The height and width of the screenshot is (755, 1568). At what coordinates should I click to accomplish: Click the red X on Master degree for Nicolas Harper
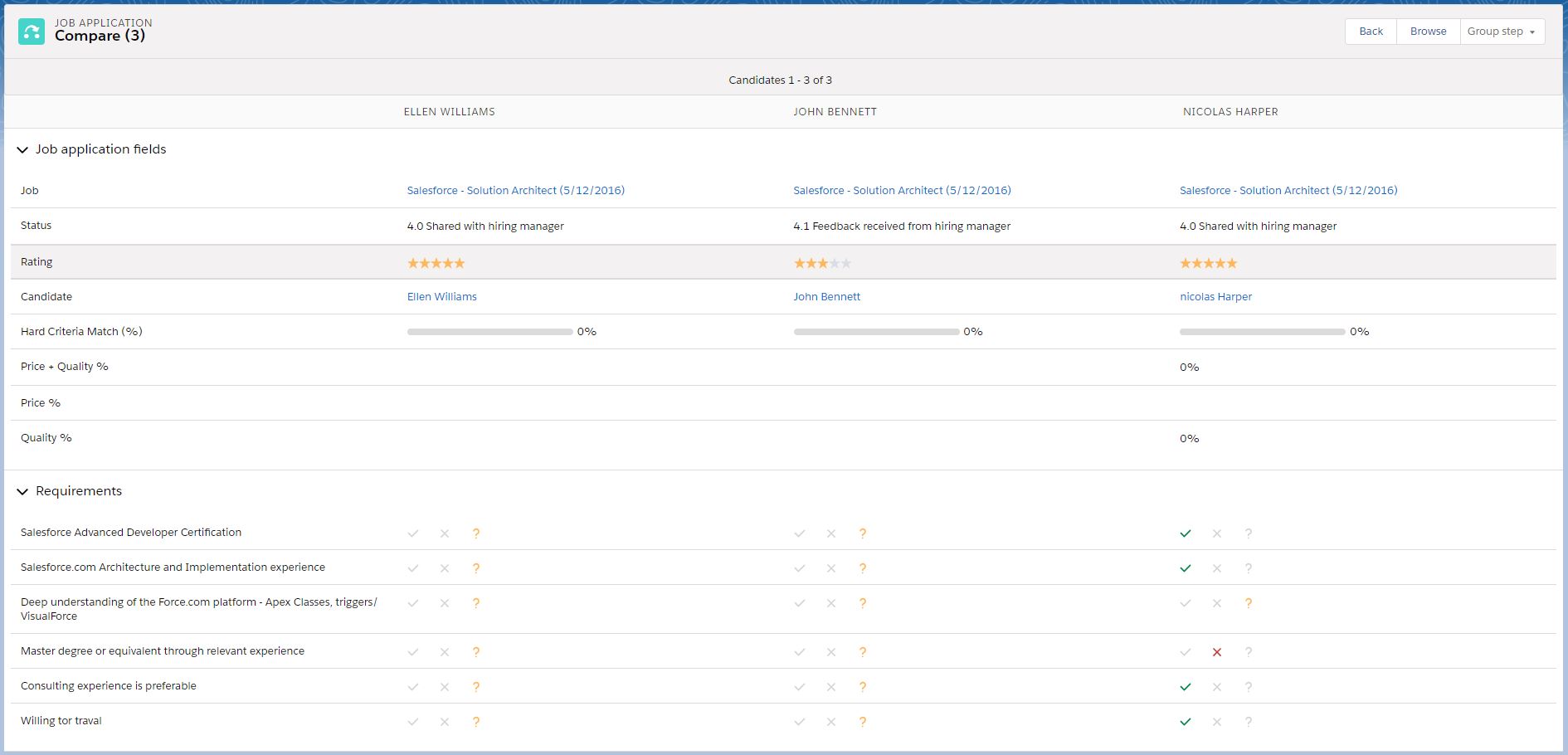tap(1217, 652)
